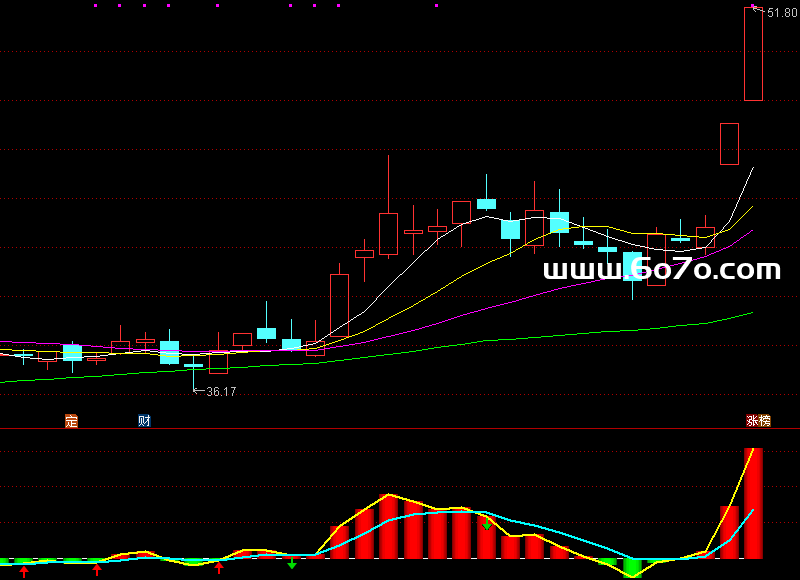Click the orange '定' signal marker
The width and height of the screenshot is (800, 580).
(x=71, y=421)
